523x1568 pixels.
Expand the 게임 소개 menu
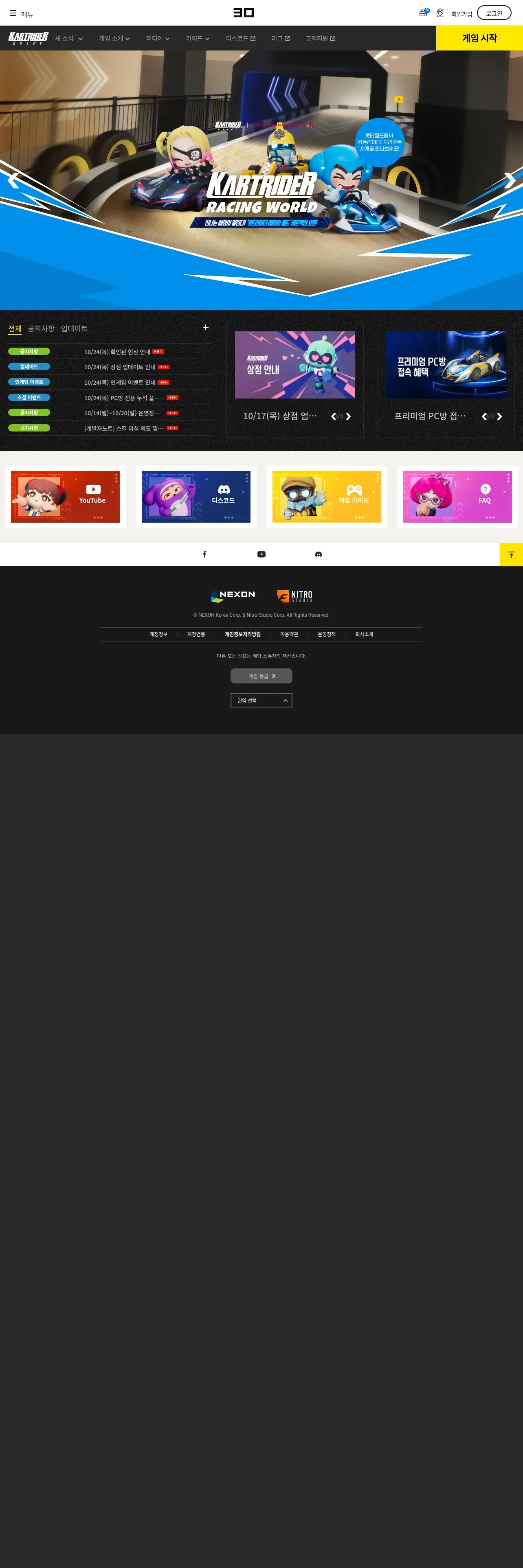coord(114,38)
